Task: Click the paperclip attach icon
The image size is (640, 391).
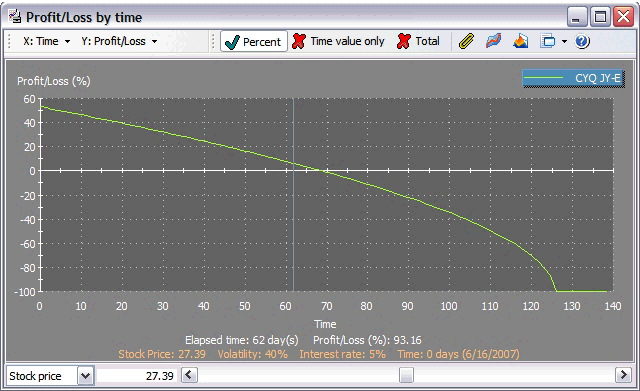Action: tap(466, 41)
